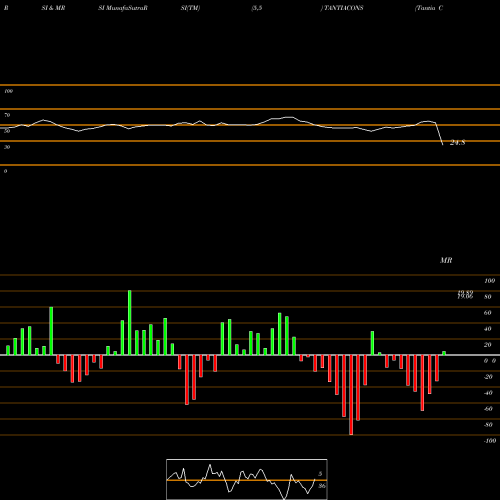This screenshot has width=500, height=500.
Task: Click the longest red bar in MR histogram
Action: click(351, 395)
